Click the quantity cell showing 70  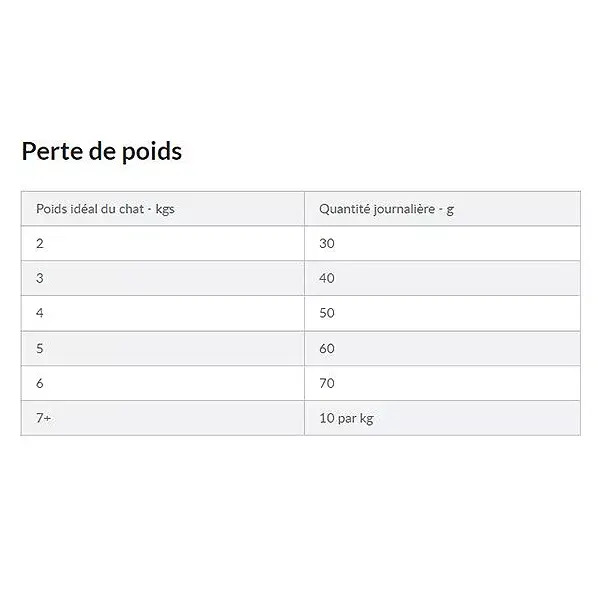pos(443,383)
